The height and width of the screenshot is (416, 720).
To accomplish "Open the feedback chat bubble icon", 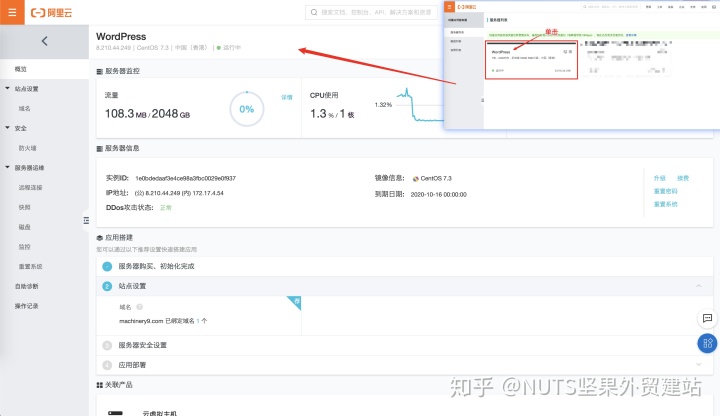I will (x=707, y=318).
